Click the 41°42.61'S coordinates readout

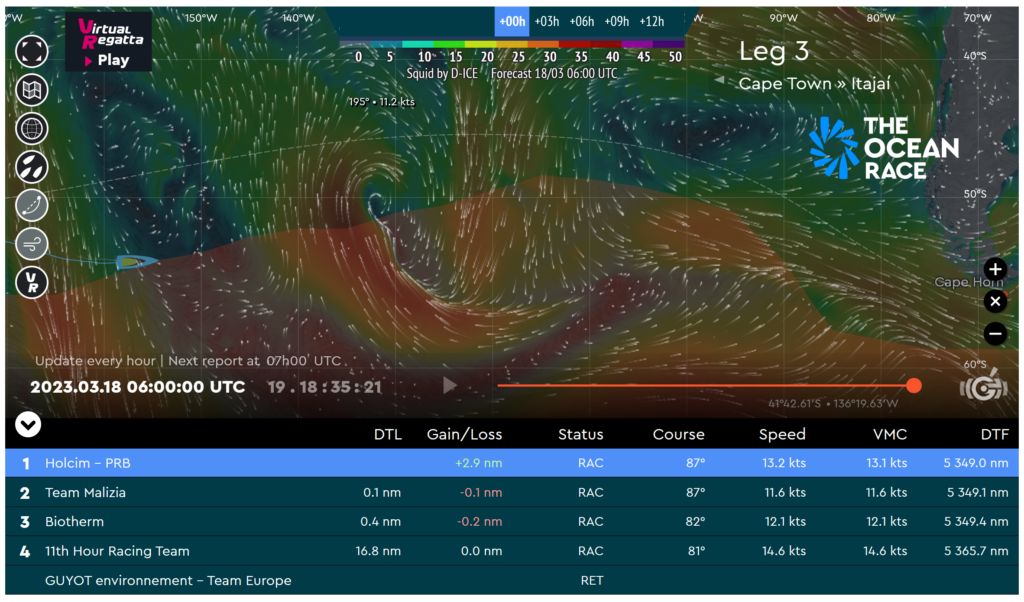pyautogui.click(x=833, y=404)
